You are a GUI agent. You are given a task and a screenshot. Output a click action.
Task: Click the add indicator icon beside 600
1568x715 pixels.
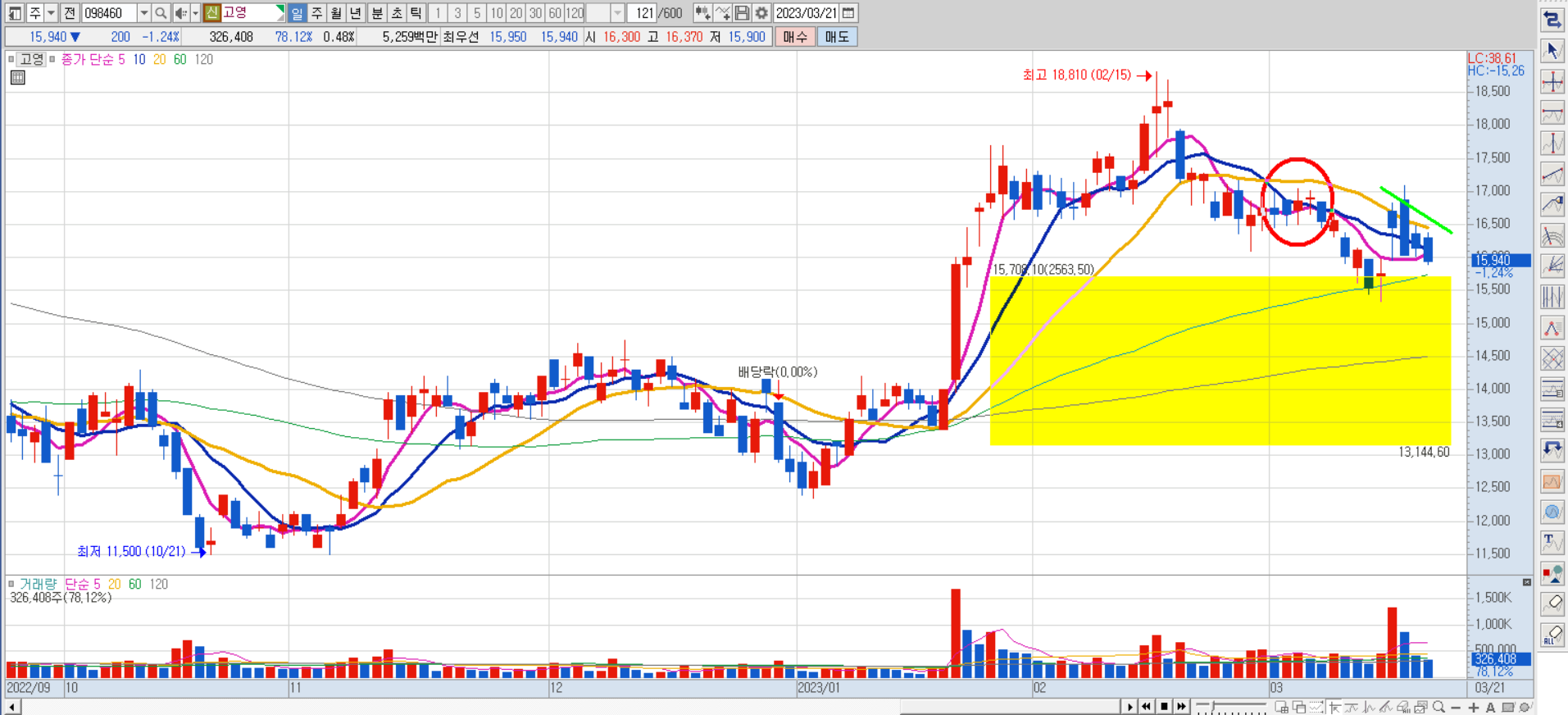pos(702,13)
